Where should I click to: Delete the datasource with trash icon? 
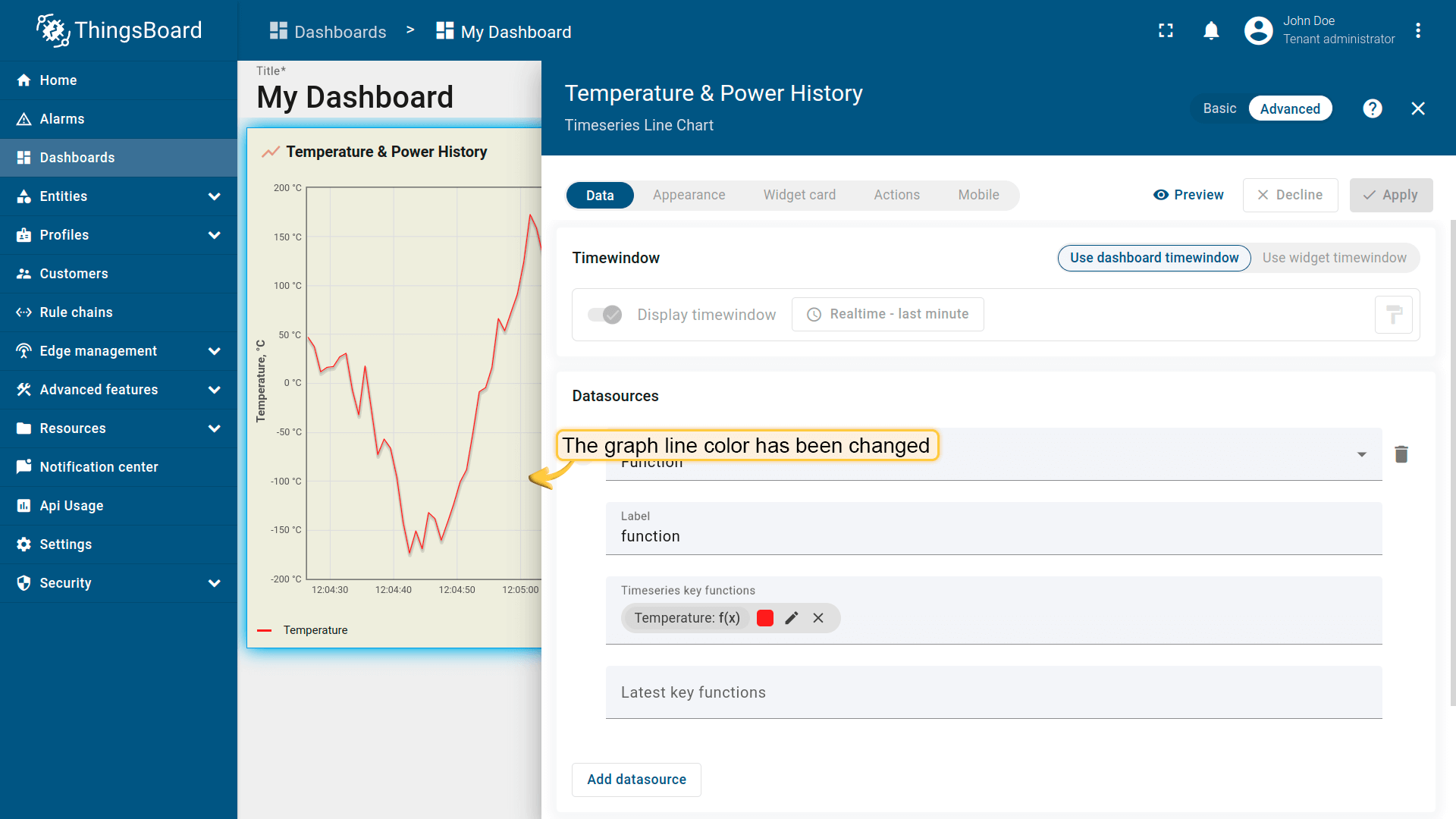[1401, 454]
